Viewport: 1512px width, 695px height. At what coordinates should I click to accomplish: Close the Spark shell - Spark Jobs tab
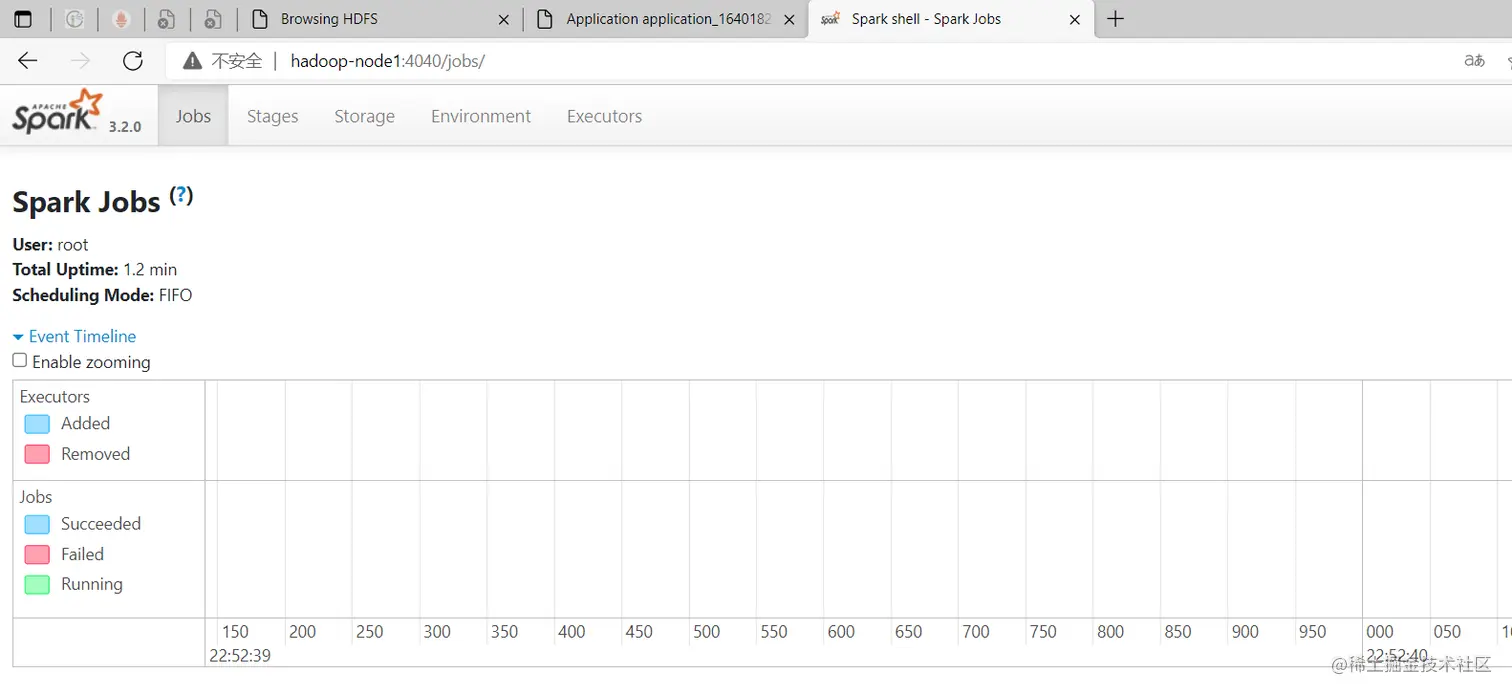[x=1075, y=19]
